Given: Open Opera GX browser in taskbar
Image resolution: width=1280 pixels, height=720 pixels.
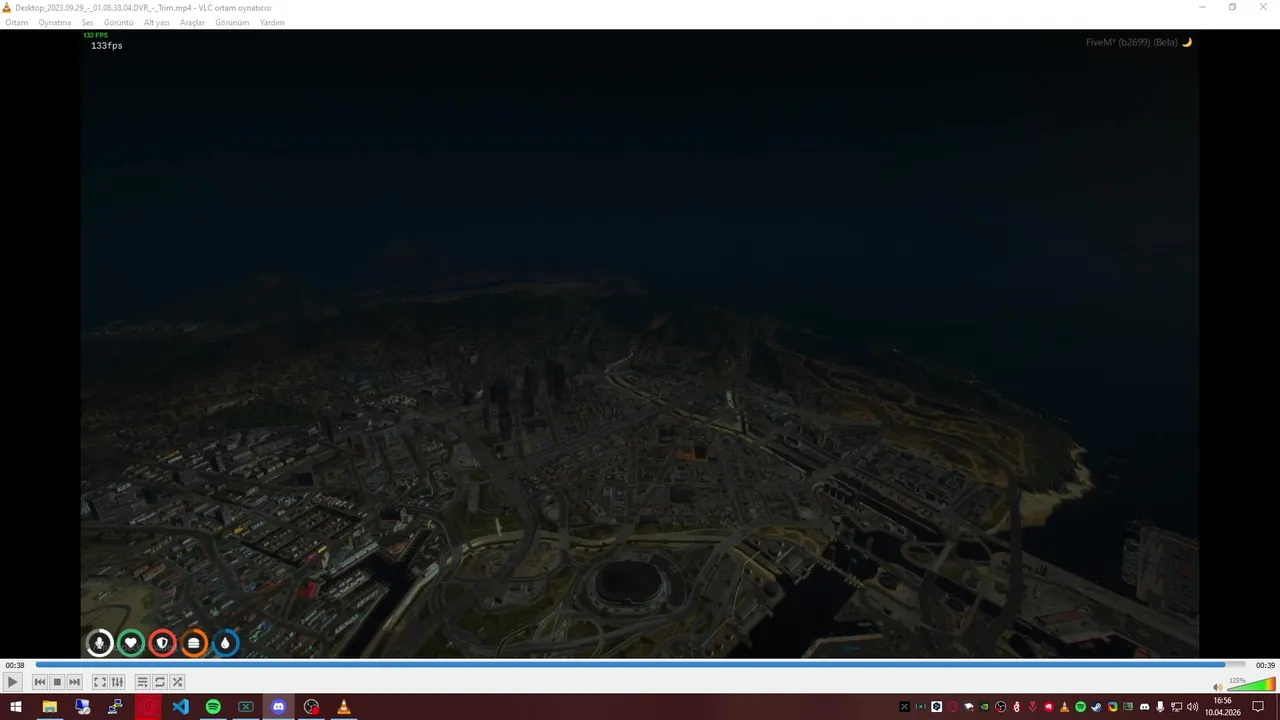Looking at the screenshot, I should pos(148,707).
